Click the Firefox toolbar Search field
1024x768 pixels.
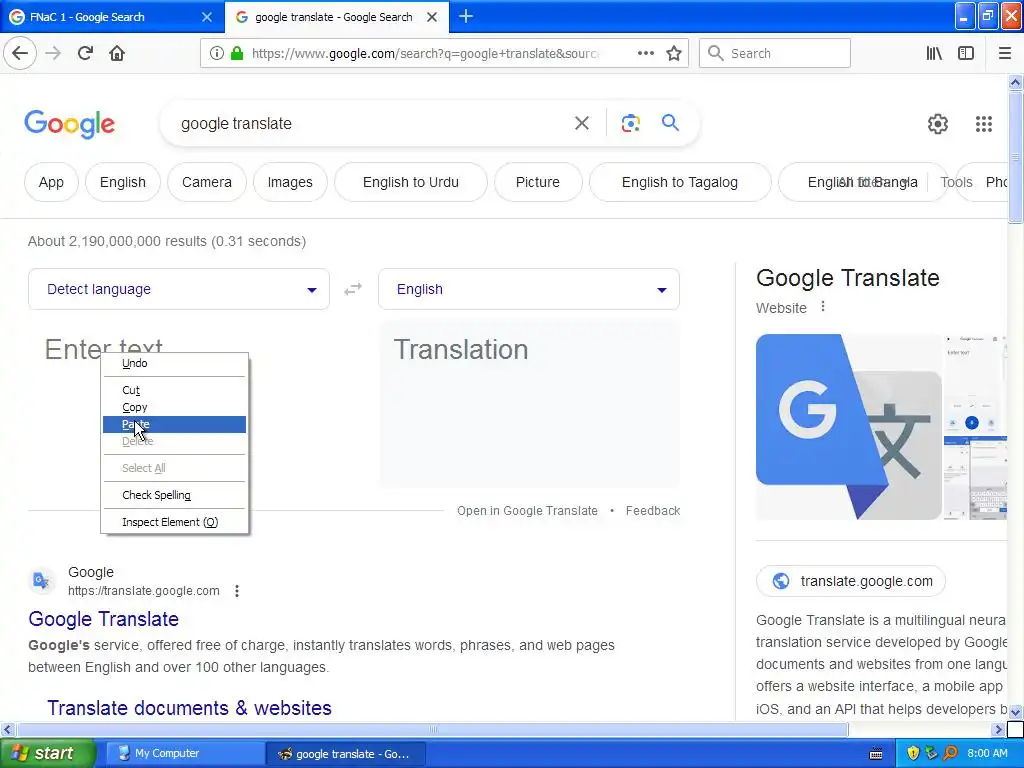point(775,54)
